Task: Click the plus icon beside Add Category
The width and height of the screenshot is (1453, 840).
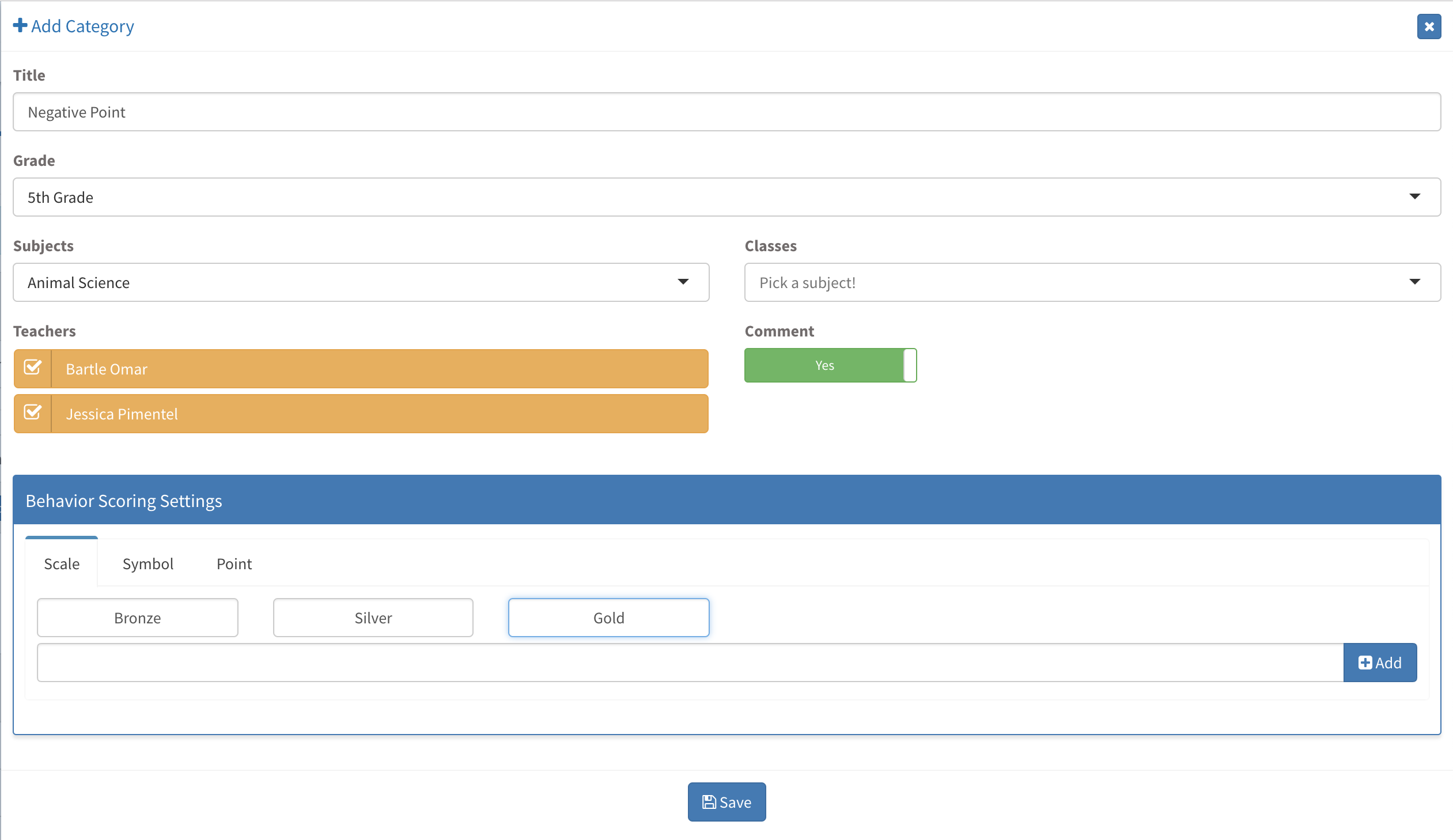Action: [x=20, y=25]
